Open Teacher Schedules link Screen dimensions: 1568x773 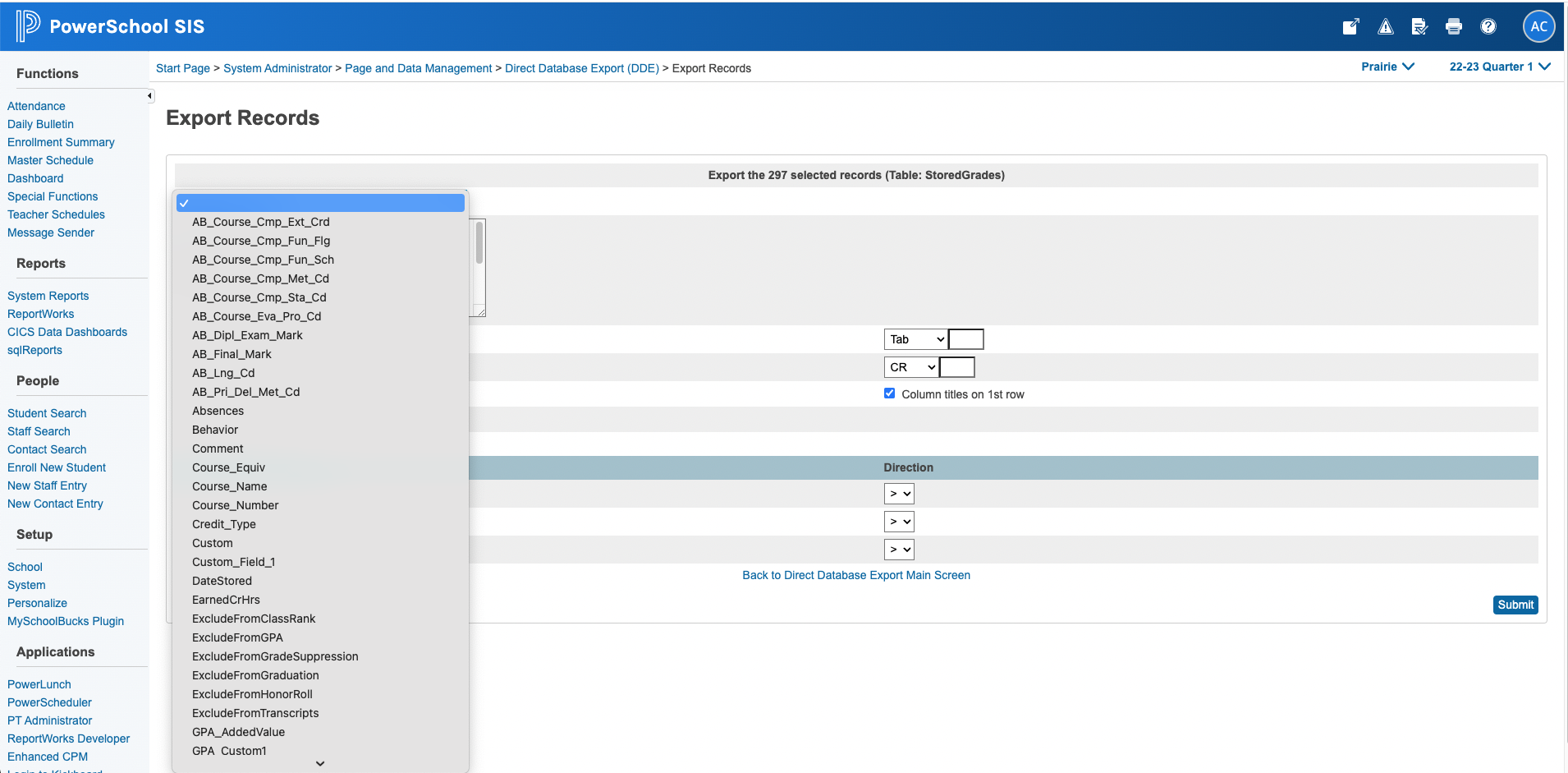pos(56,214)
